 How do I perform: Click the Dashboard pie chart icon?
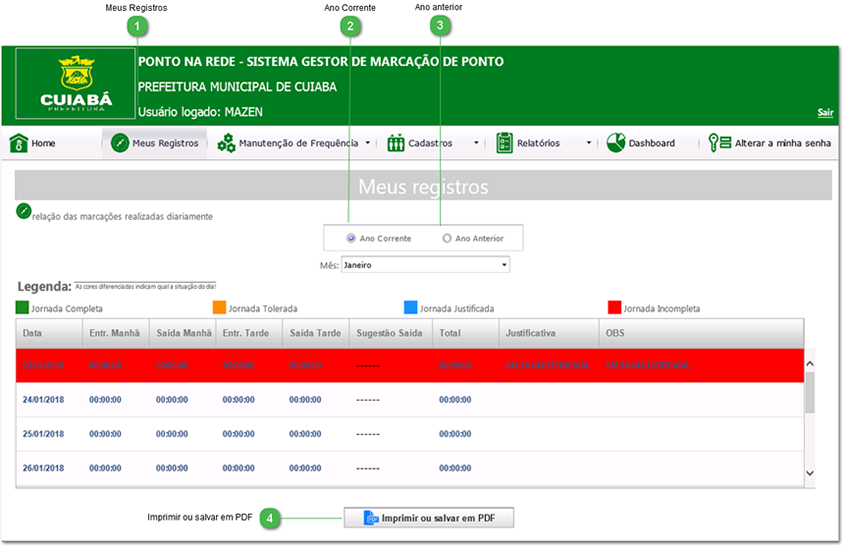(615, 143)
